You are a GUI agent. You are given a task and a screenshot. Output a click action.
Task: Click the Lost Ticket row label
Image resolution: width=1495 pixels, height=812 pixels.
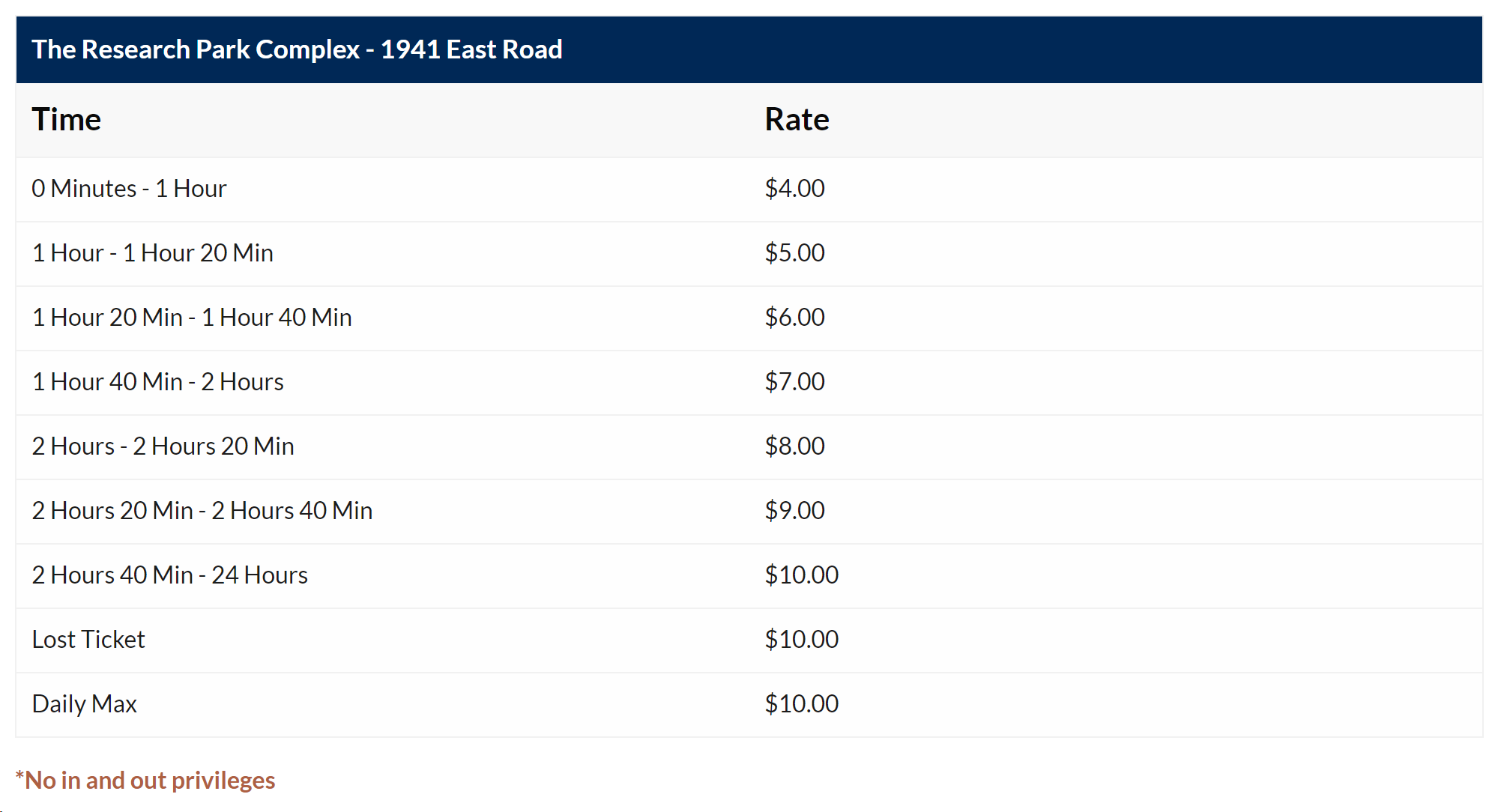[x=88, y=640]
